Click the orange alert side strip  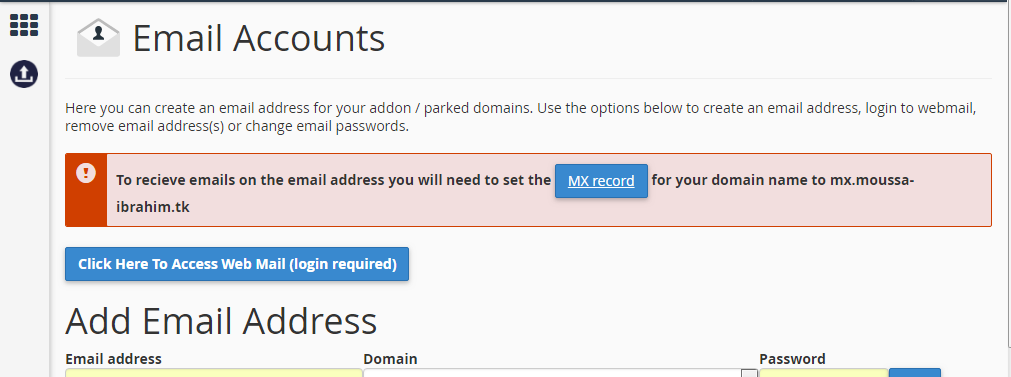click(86, 190)
